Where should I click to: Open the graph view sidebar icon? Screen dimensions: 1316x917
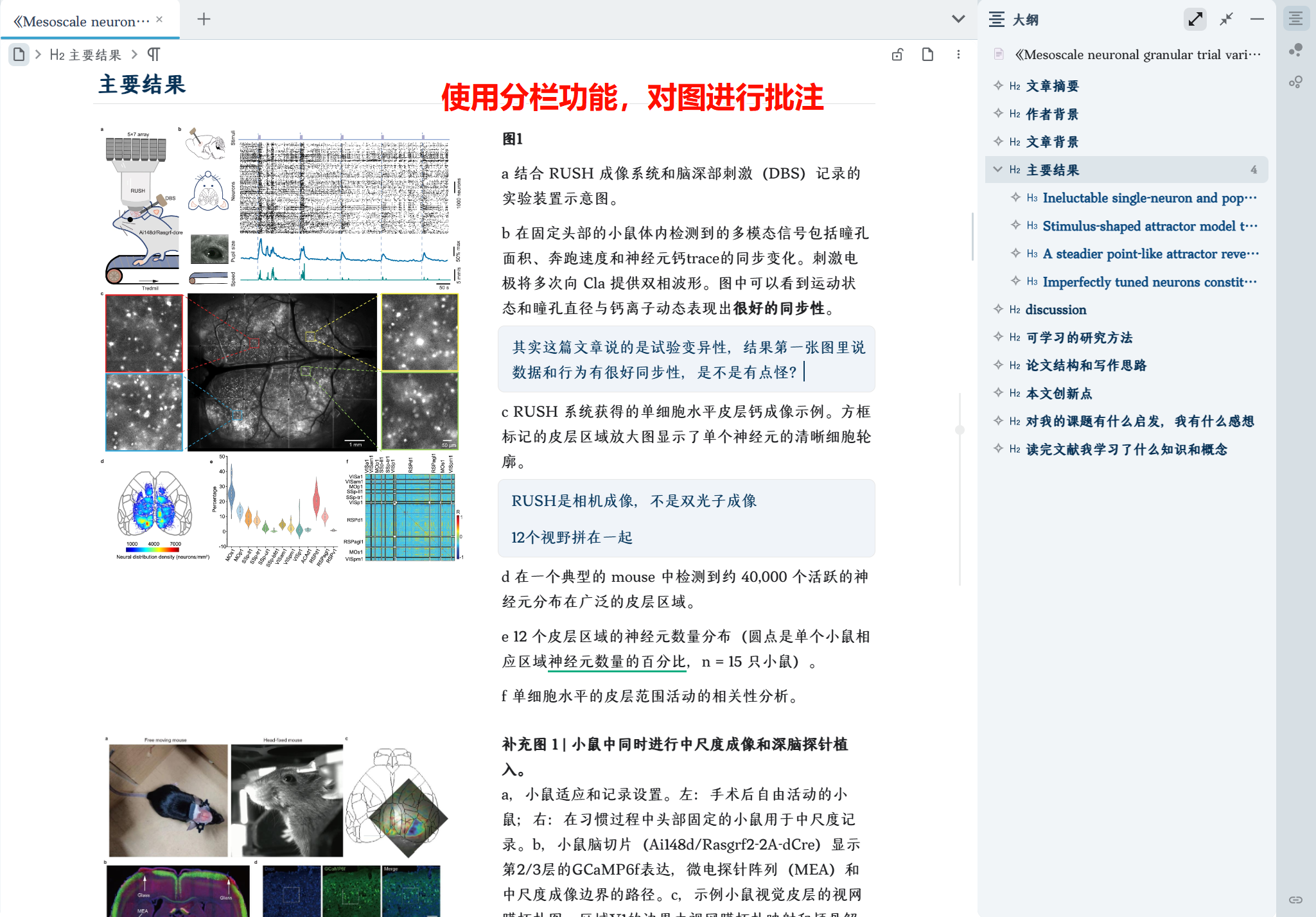1295,50
